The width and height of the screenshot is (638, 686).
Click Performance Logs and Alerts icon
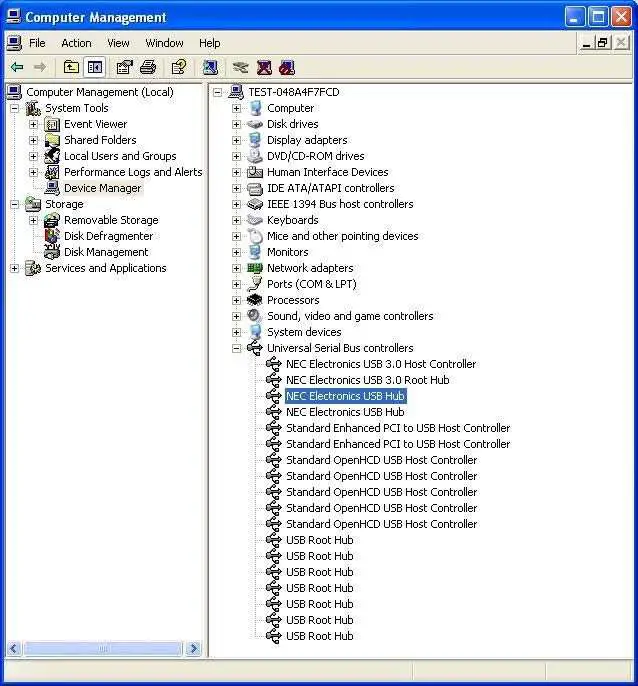53,172
